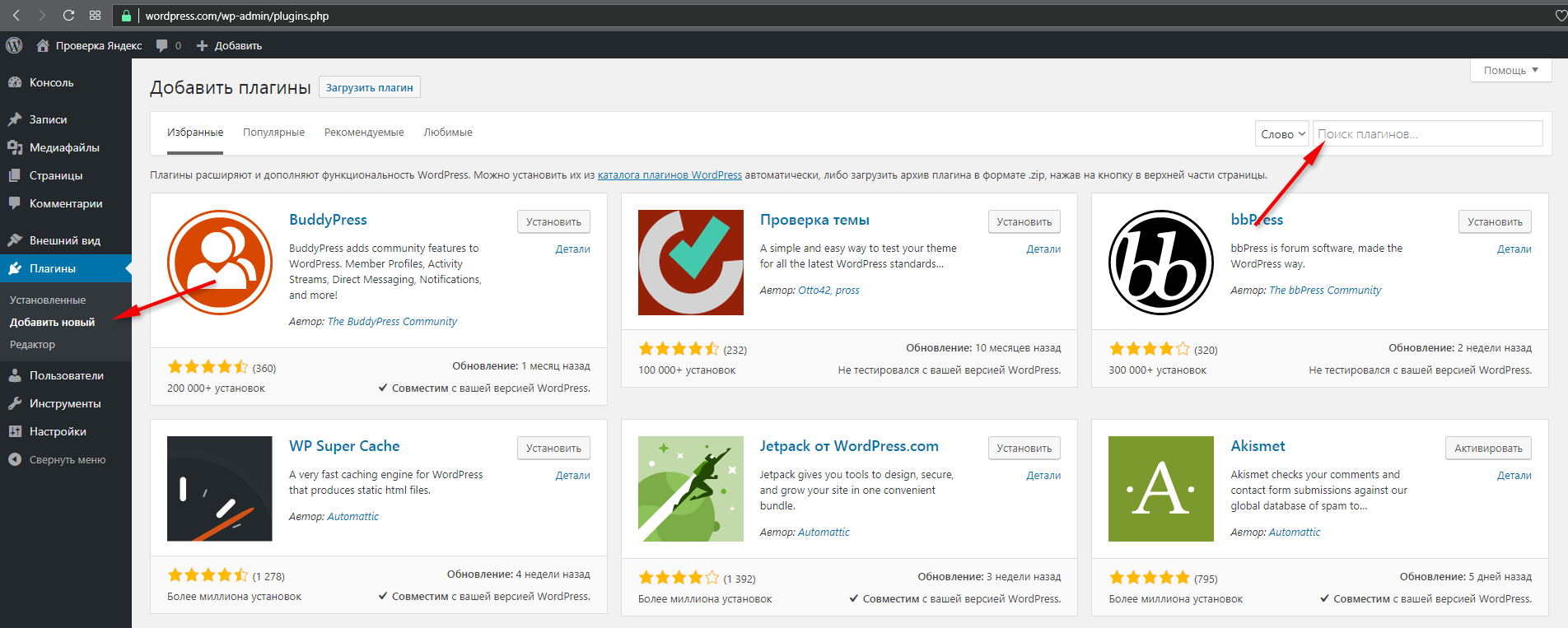Open the comments bubble icon in admin bar
1568x628 pixels.
(162, 45)
